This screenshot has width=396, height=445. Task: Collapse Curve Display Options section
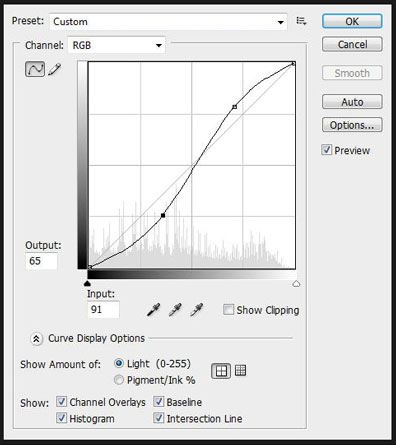pos(36,339)
